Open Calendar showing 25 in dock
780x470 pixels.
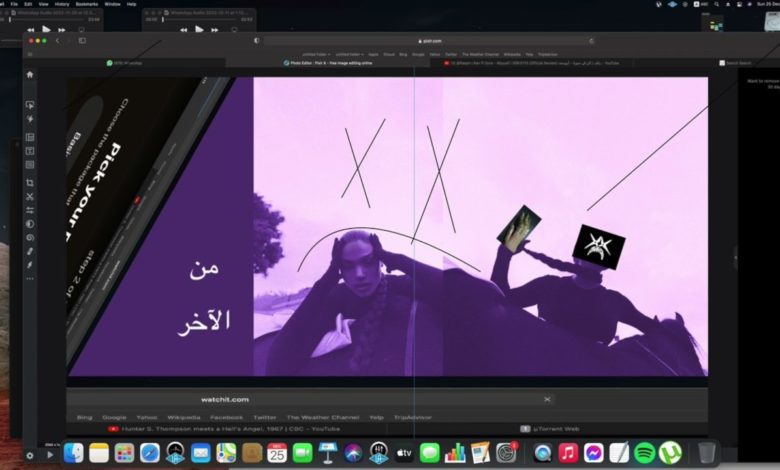pos(277,453)
